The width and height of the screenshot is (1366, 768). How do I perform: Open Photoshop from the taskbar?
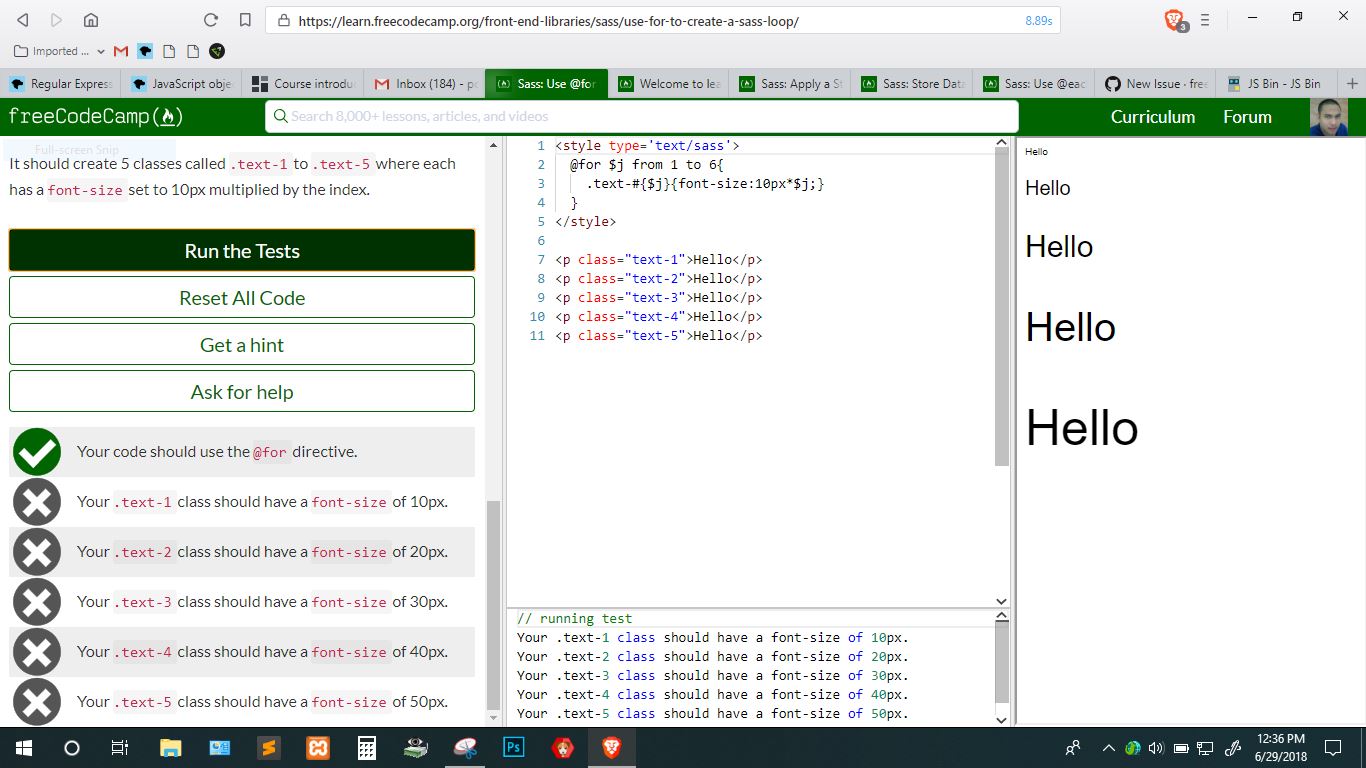pyautogui.click(x=513, y=747)
